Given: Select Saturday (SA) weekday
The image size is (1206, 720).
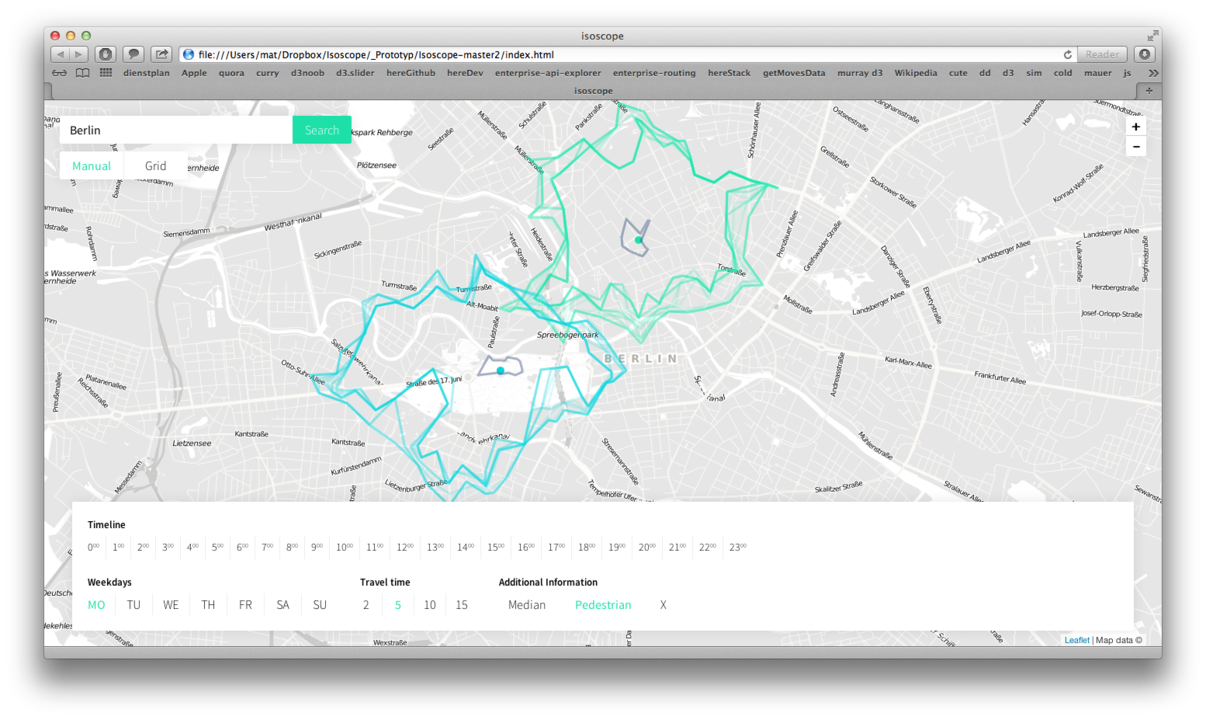Looking at the screenshot, I should point(283,605).
